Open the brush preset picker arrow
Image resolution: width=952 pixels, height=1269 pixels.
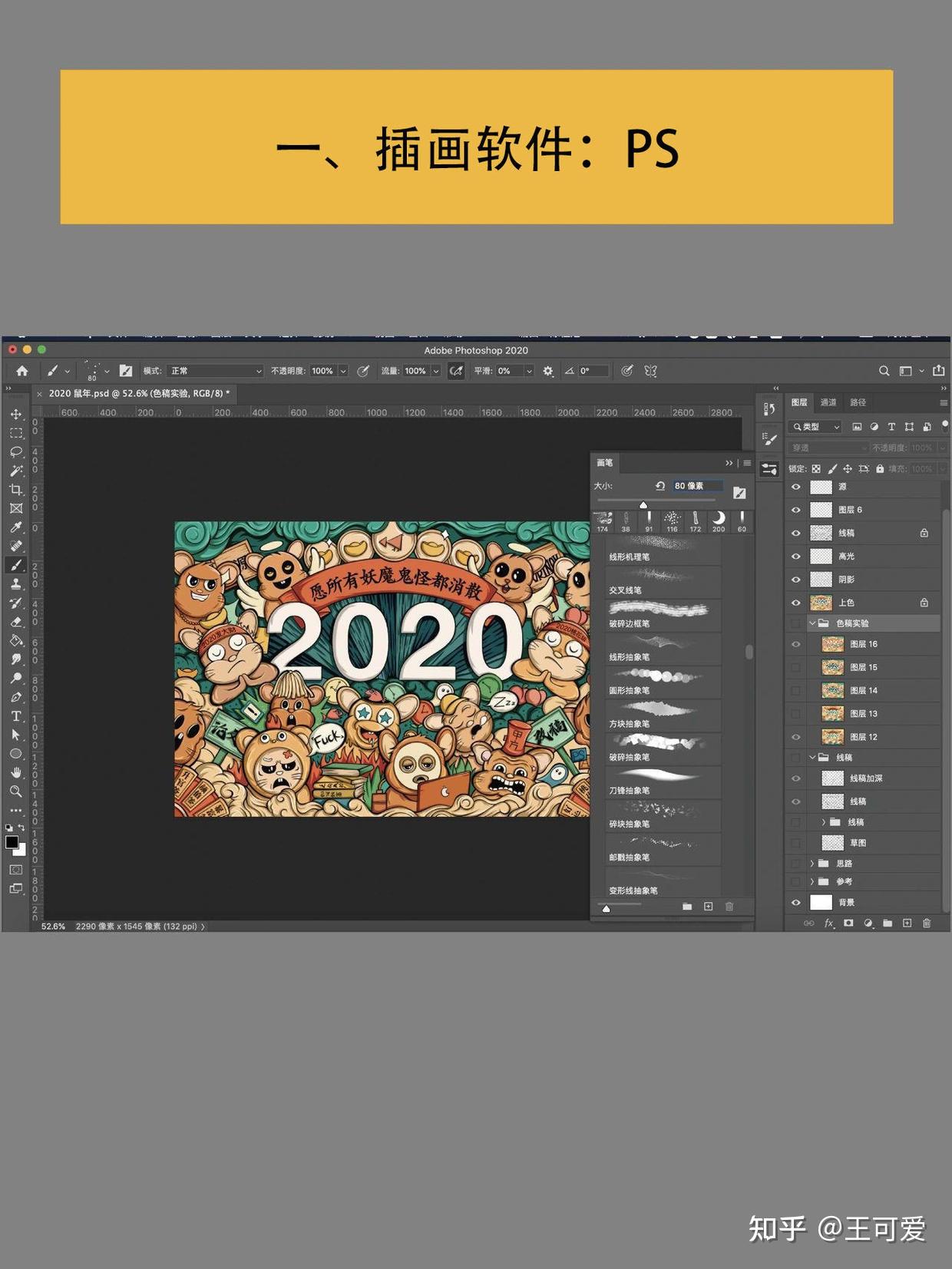pos(107,371)
